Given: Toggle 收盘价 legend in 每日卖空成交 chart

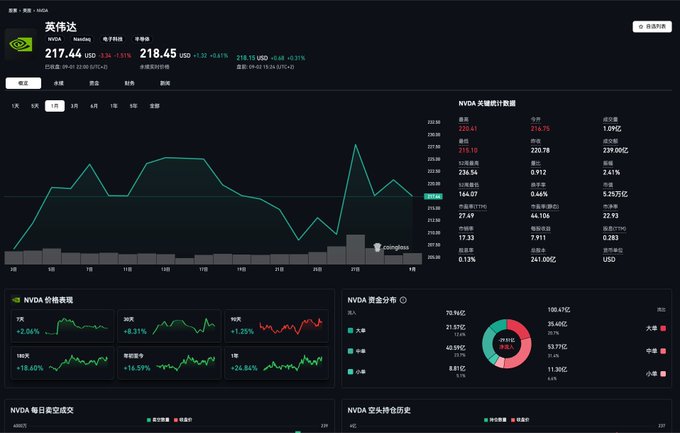Looking at the screenshot, I should click(x=183, y=420).
